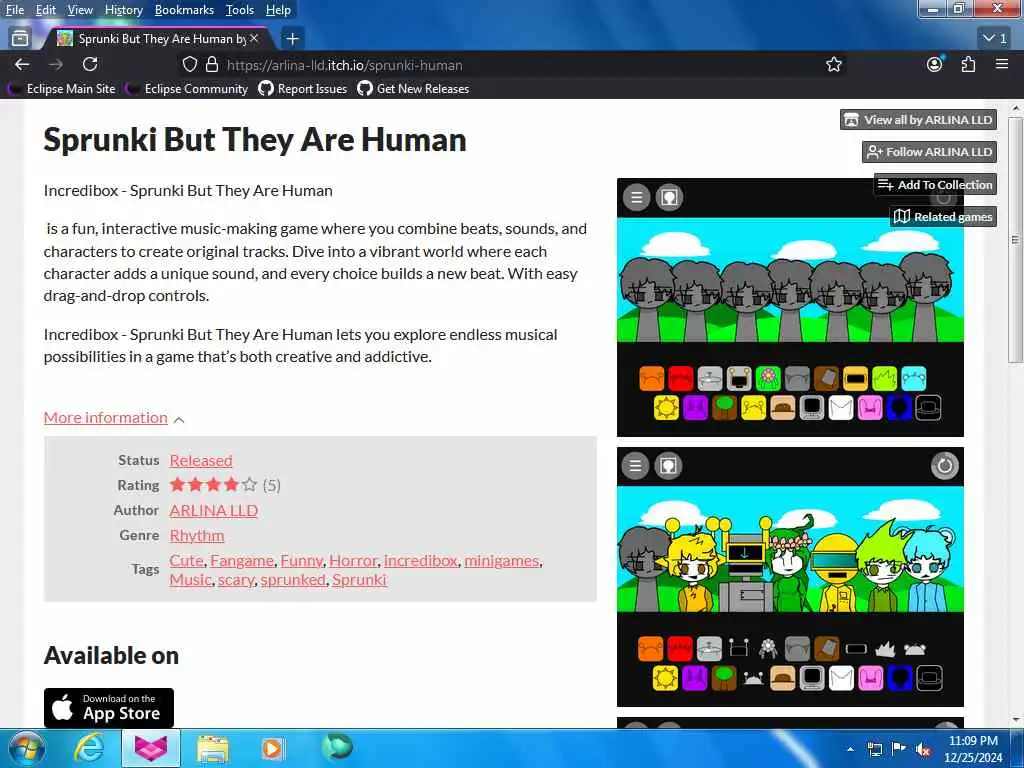
Task: Open the incredibox tag
Action: pyautogui.click(x=421, y=560)
